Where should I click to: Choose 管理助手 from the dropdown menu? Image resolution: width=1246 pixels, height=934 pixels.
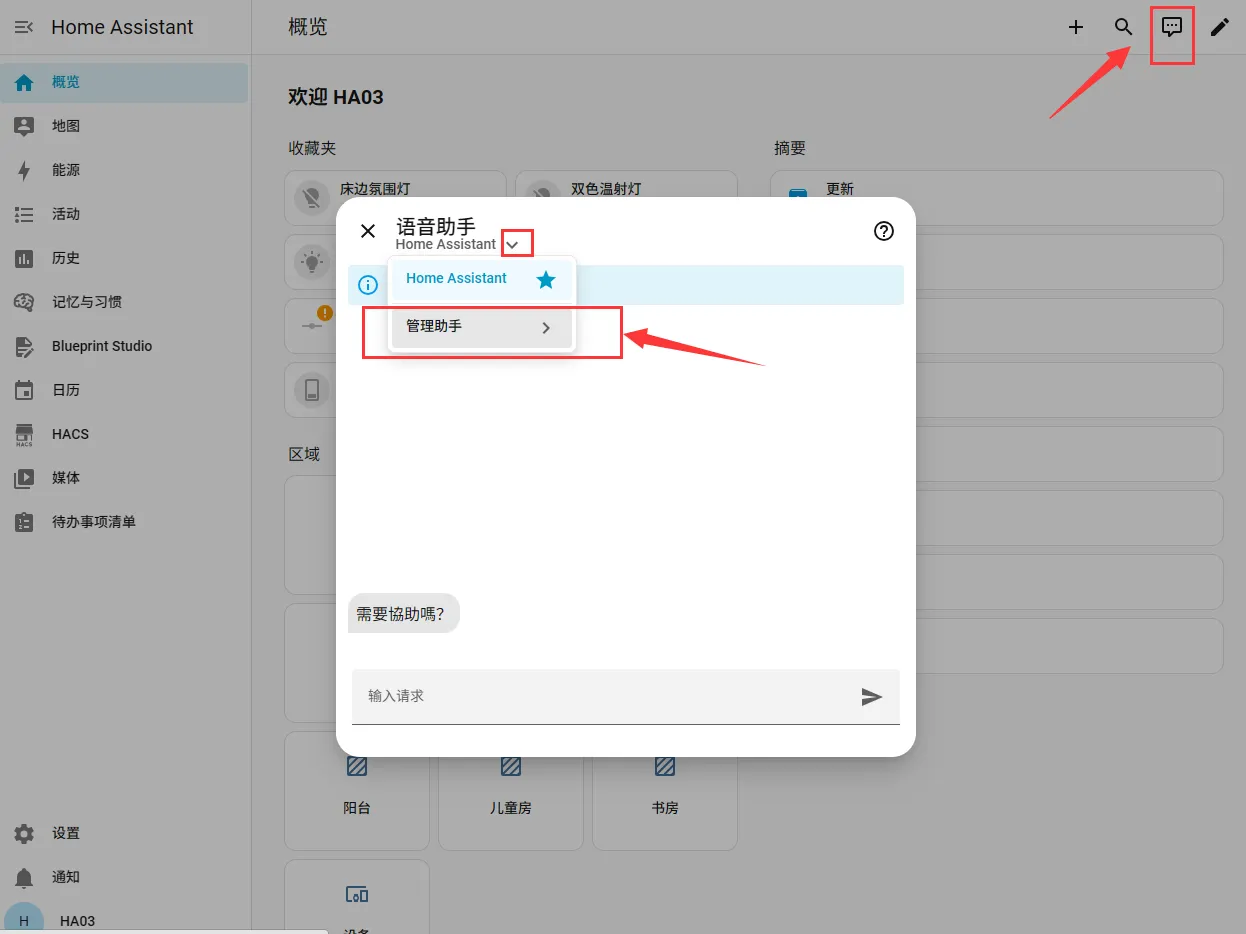pyautogui.click(x=482, y=327)
